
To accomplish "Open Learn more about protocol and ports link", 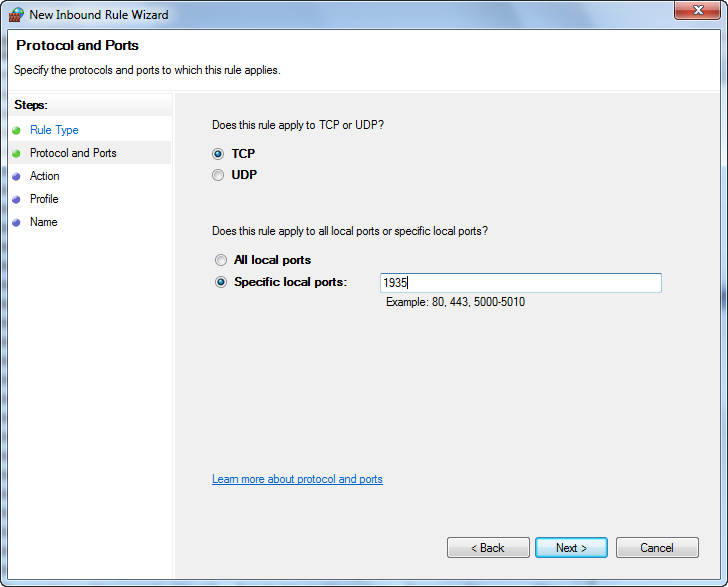I will (x=297, y=479).
